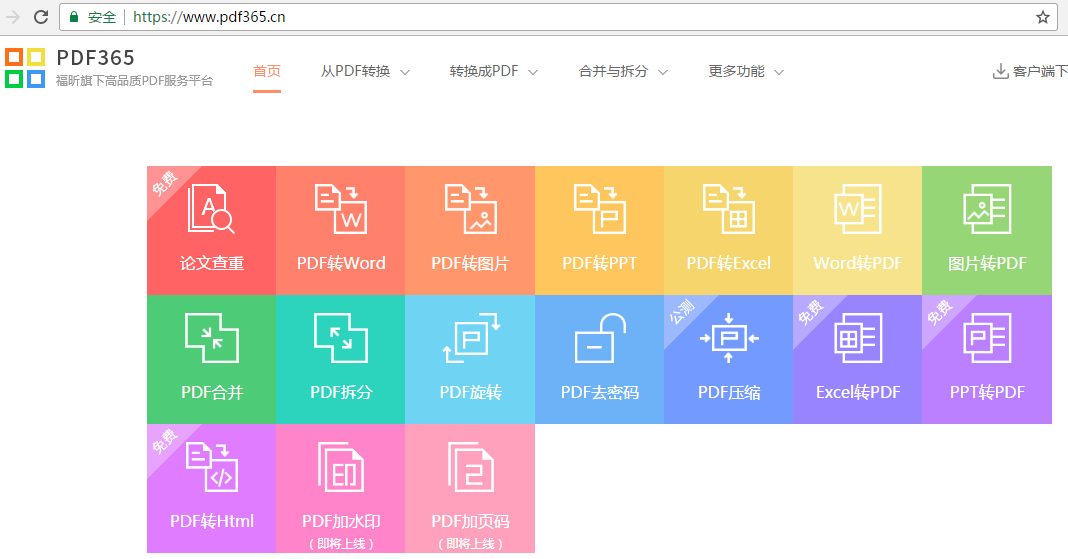1068x559 pixels.
Task: Click the 福昕旗下高品质PDF服务平台 tagline
Action: 134,81
